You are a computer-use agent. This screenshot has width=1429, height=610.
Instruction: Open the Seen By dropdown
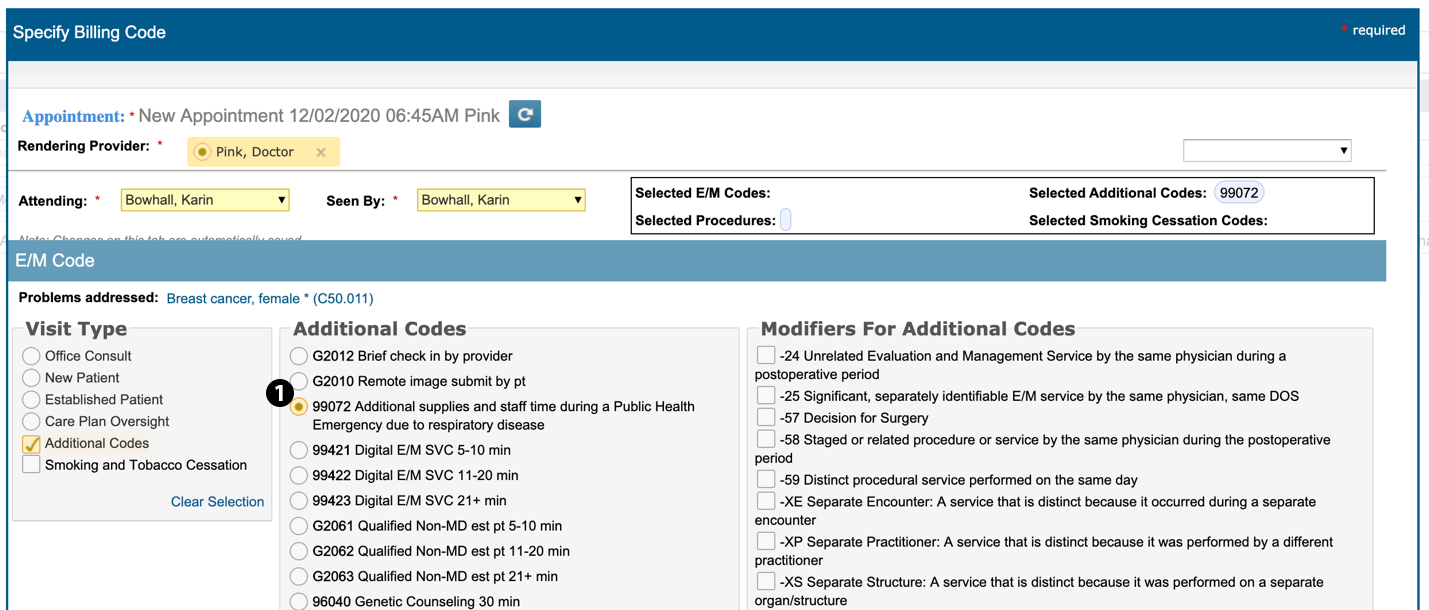tap(501, 200)
